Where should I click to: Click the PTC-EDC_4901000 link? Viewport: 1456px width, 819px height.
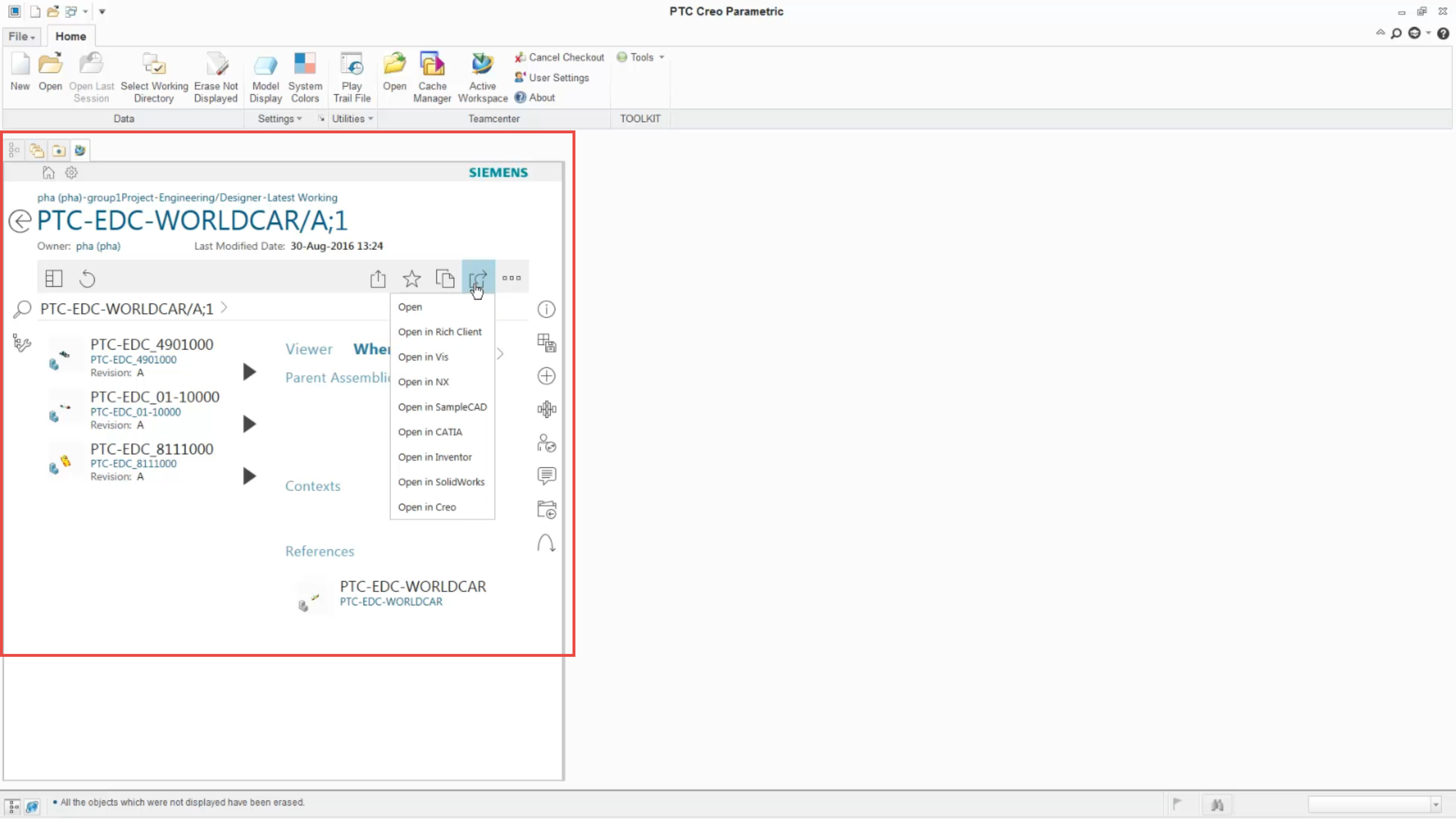133,360
